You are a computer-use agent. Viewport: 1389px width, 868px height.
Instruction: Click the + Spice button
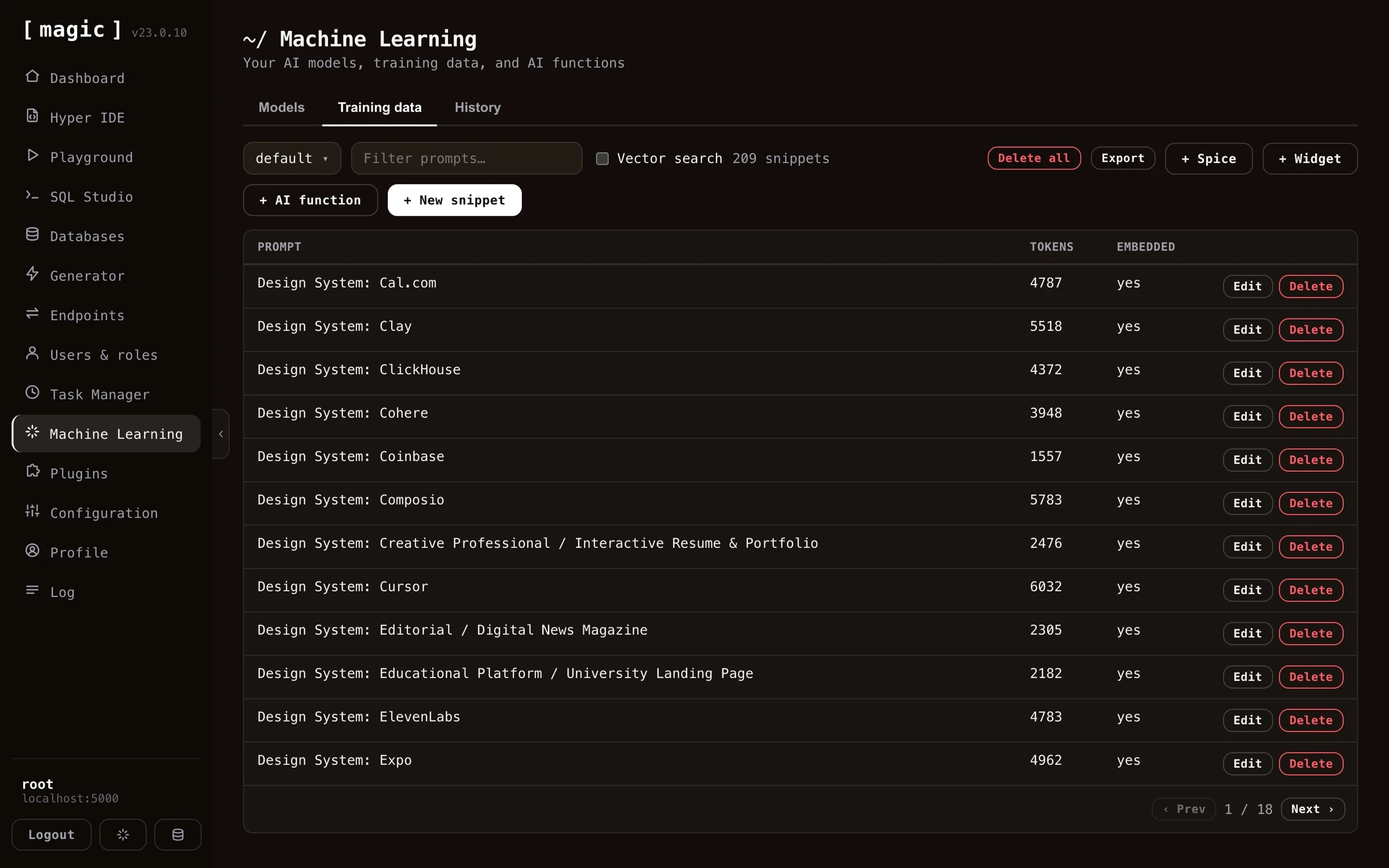1208,159
